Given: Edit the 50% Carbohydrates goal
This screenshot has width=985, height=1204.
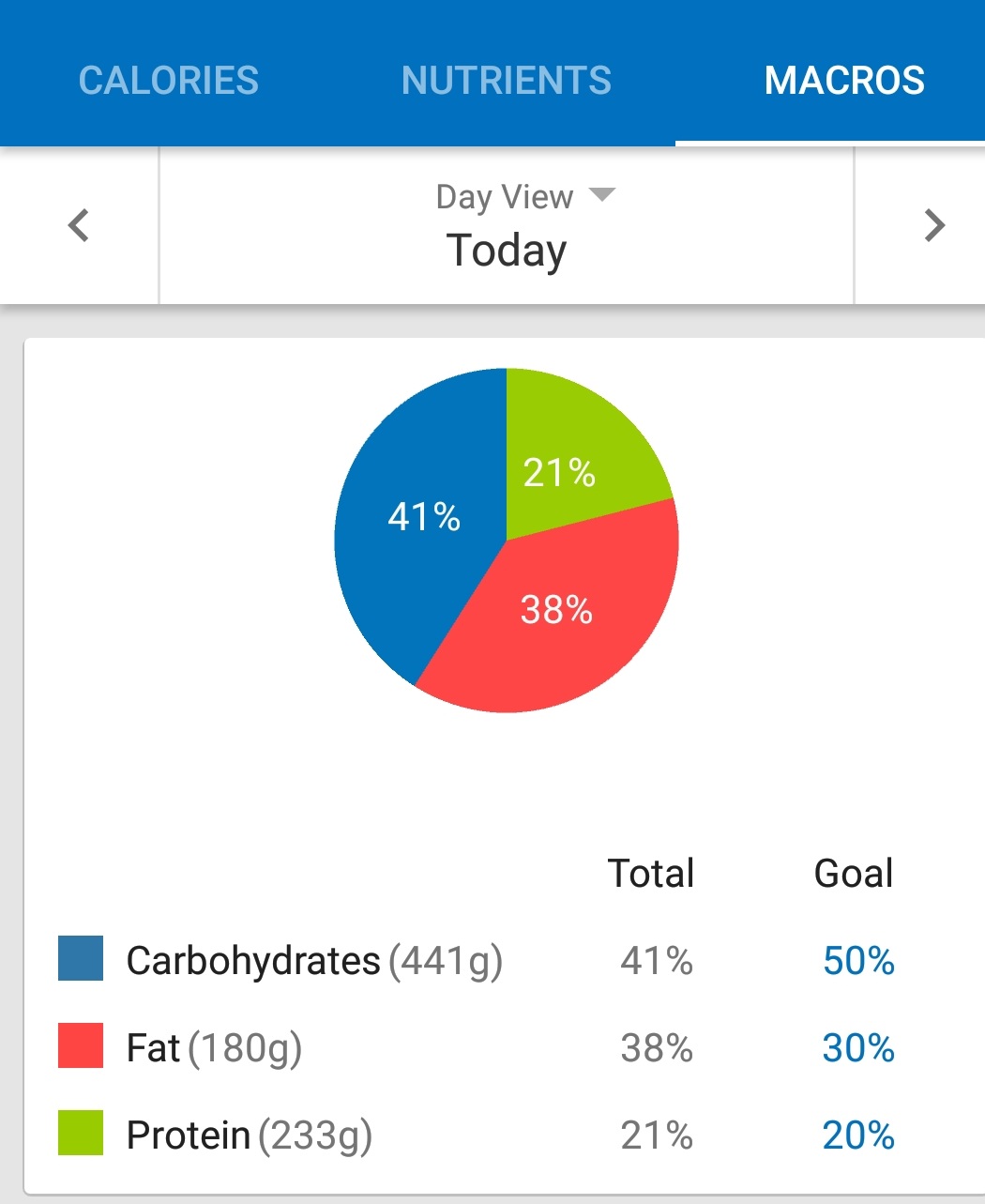Looking at the screenshot, I should click(x=858, y=961).
